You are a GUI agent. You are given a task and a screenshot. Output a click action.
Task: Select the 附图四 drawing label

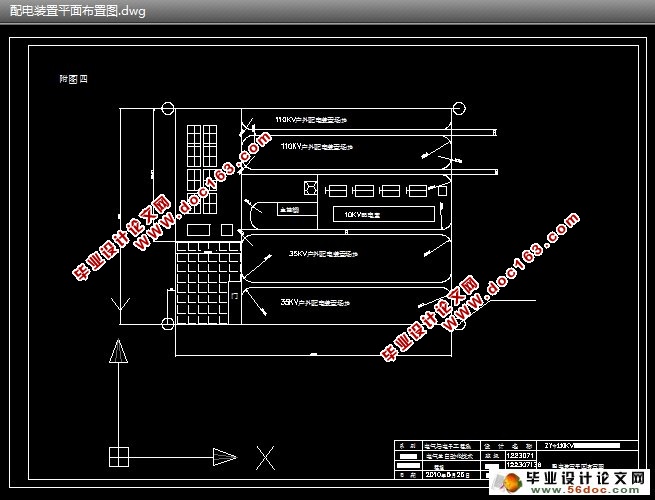[74, 79]
